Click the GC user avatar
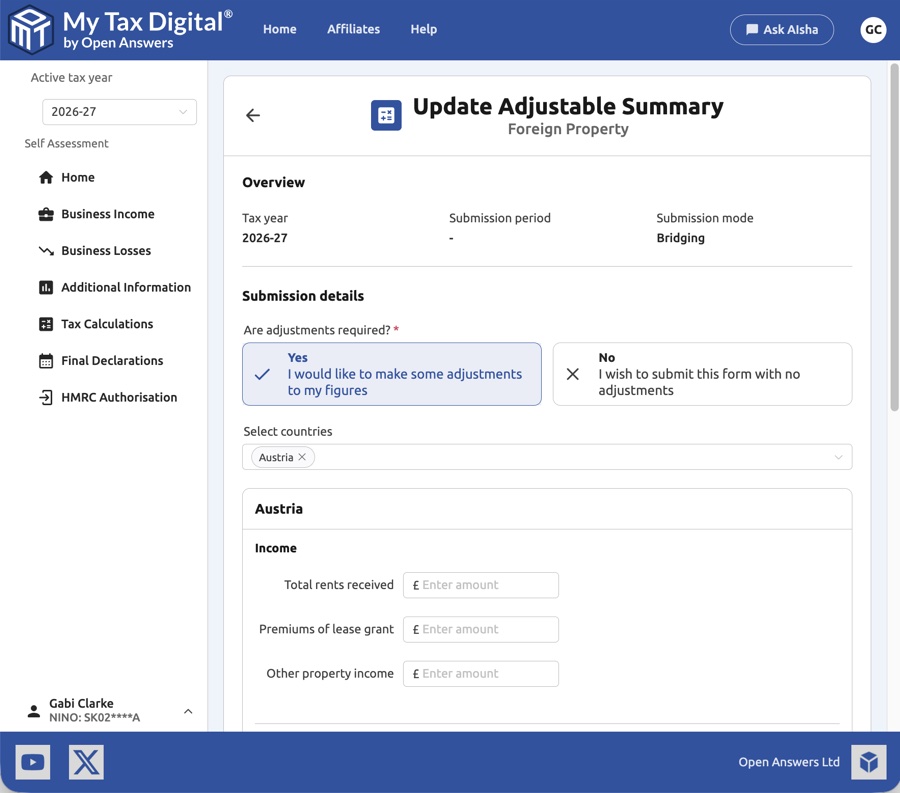Screen dimensions: 900x793 [x=872, y=30]
